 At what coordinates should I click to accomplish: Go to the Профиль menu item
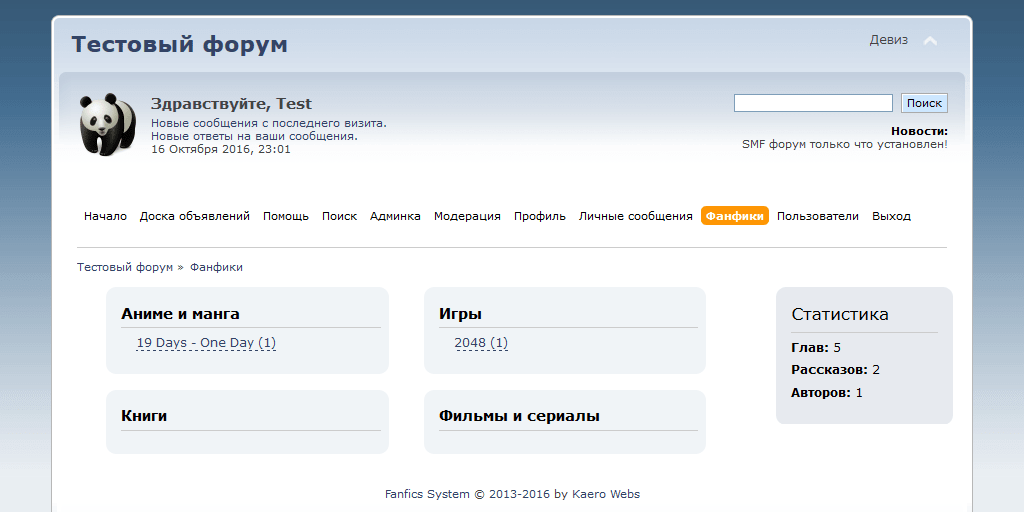[540, 216]
